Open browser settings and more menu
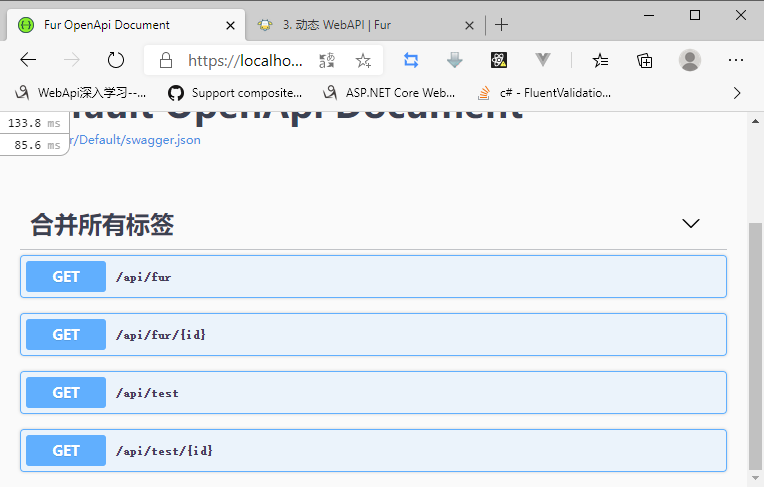 [736, 60]
